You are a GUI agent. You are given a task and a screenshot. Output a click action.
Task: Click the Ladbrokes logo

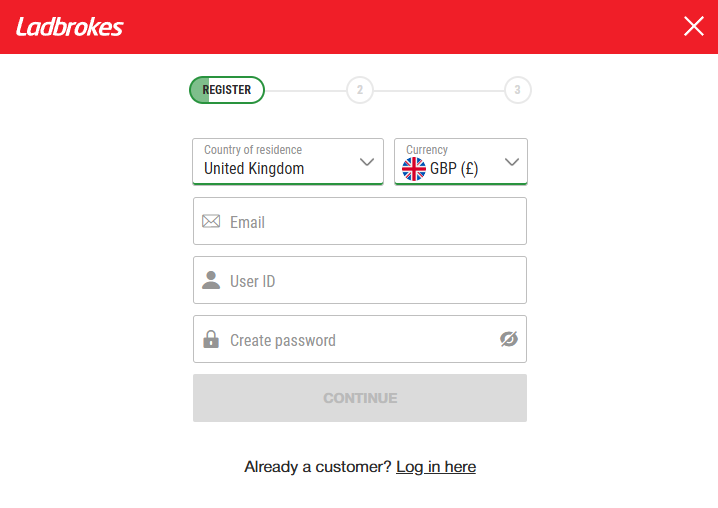point(69,27)
